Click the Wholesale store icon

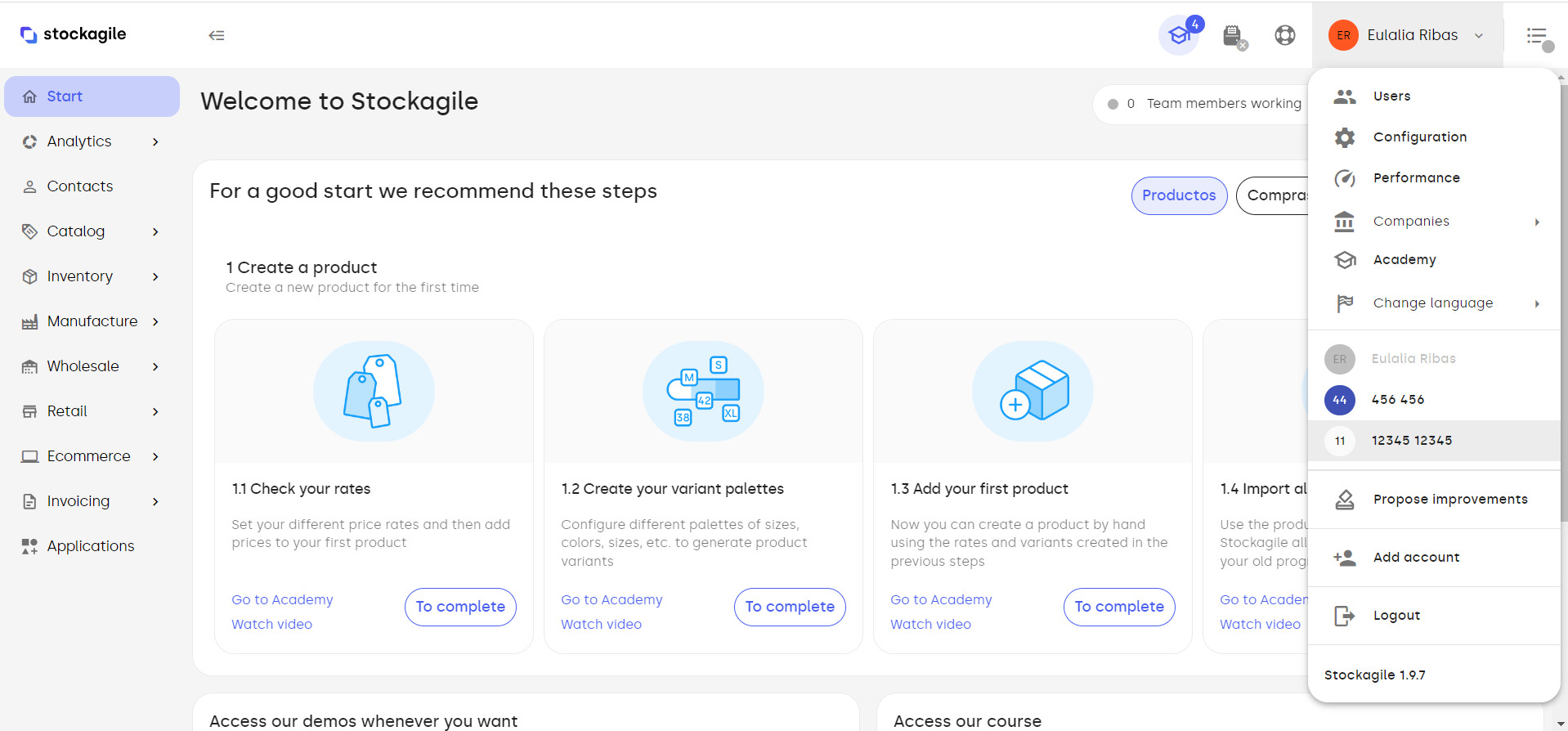click(x=30, y=366)
